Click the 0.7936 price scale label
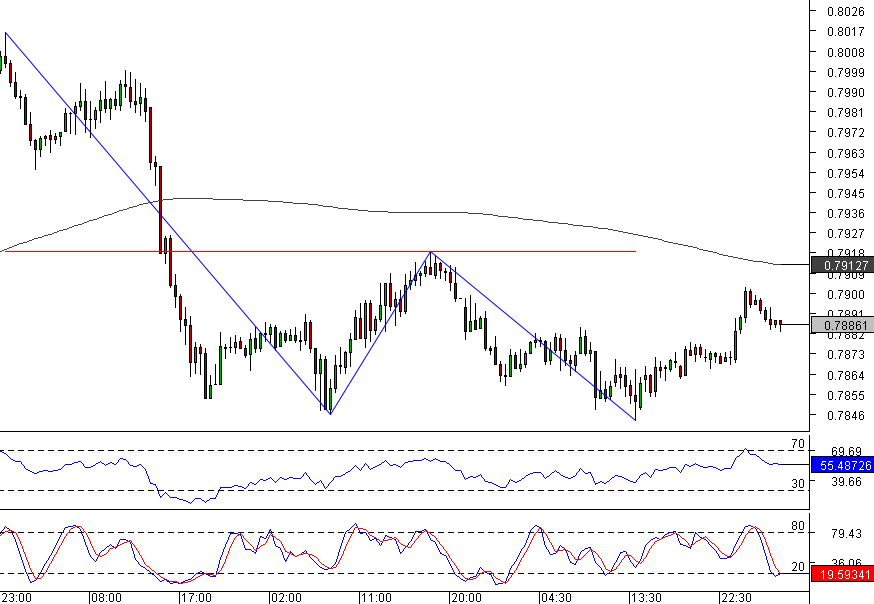Image resolution: width=874 pixels, height=604 pixels. [x=846, y=213]
